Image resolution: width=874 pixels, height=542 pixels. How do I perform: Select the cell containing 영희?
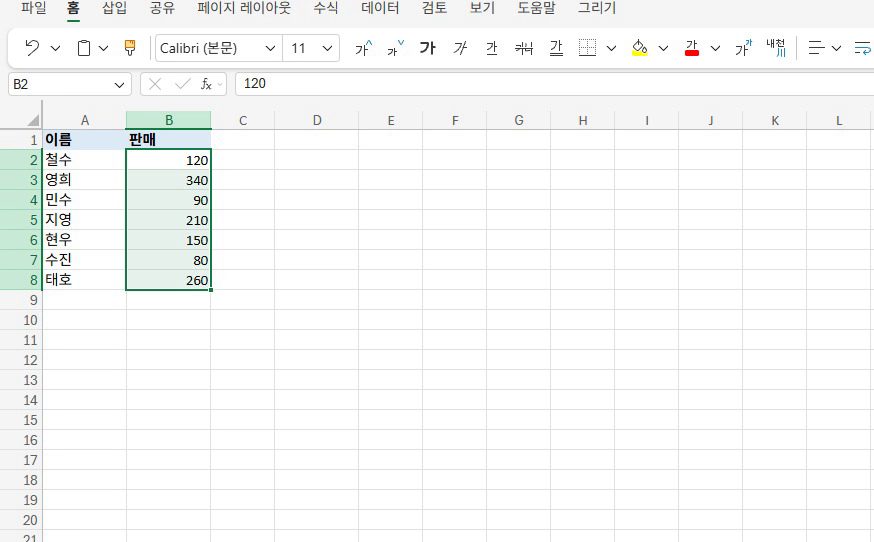(x=85, y=180)
